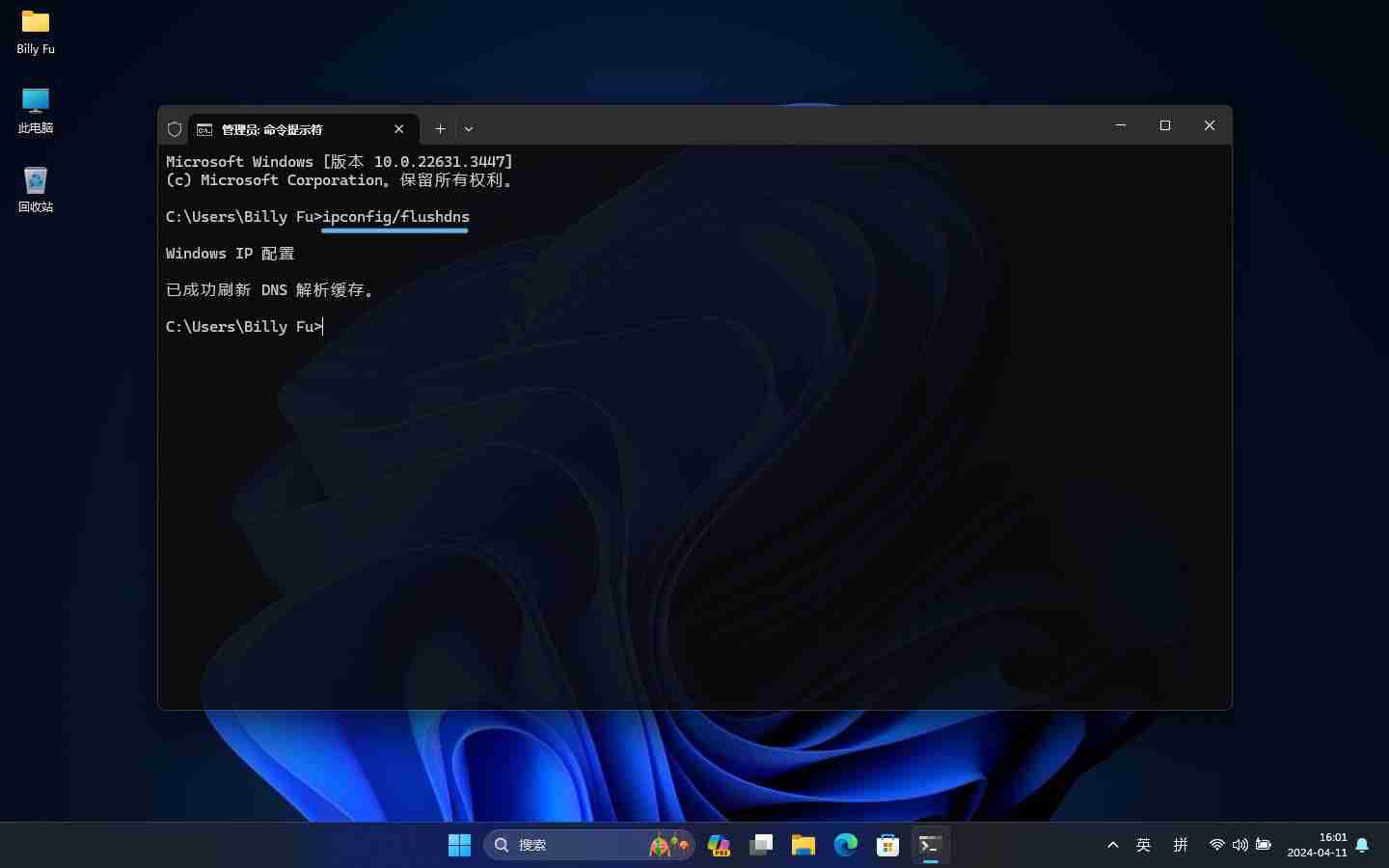
Task: Click the new tab plus button
Action: point(440,128)
